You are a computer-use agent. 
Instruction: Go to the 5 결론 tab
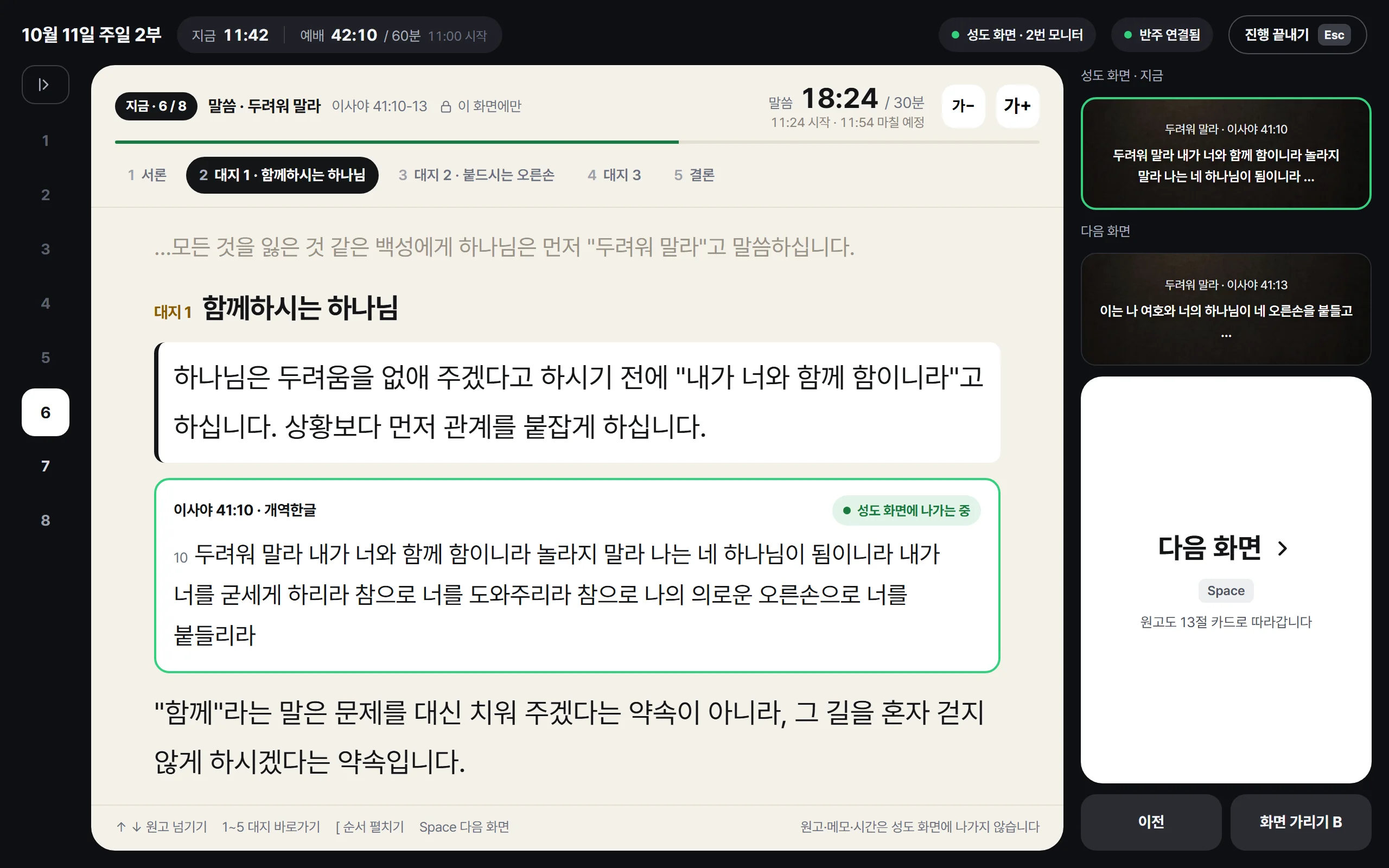694,175
